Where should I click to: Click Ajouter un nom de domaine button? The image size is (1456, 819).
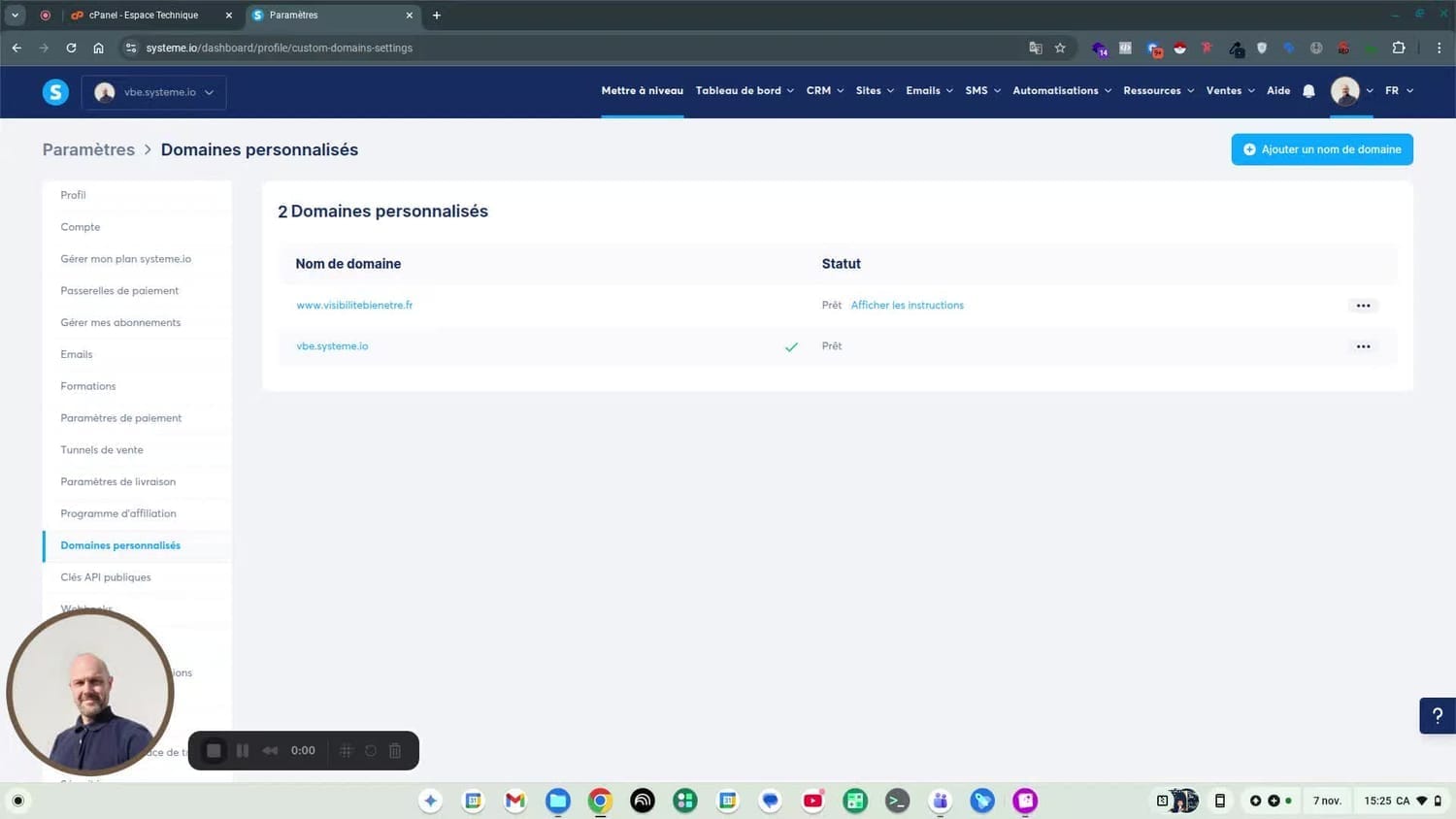(1321, 149)
